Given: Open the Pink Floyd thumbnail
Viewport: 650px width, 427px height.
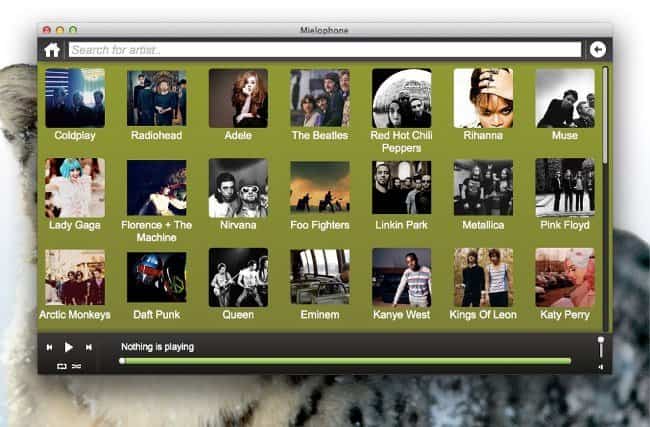Looking at the screenshot, I should (x=565, y=188).
